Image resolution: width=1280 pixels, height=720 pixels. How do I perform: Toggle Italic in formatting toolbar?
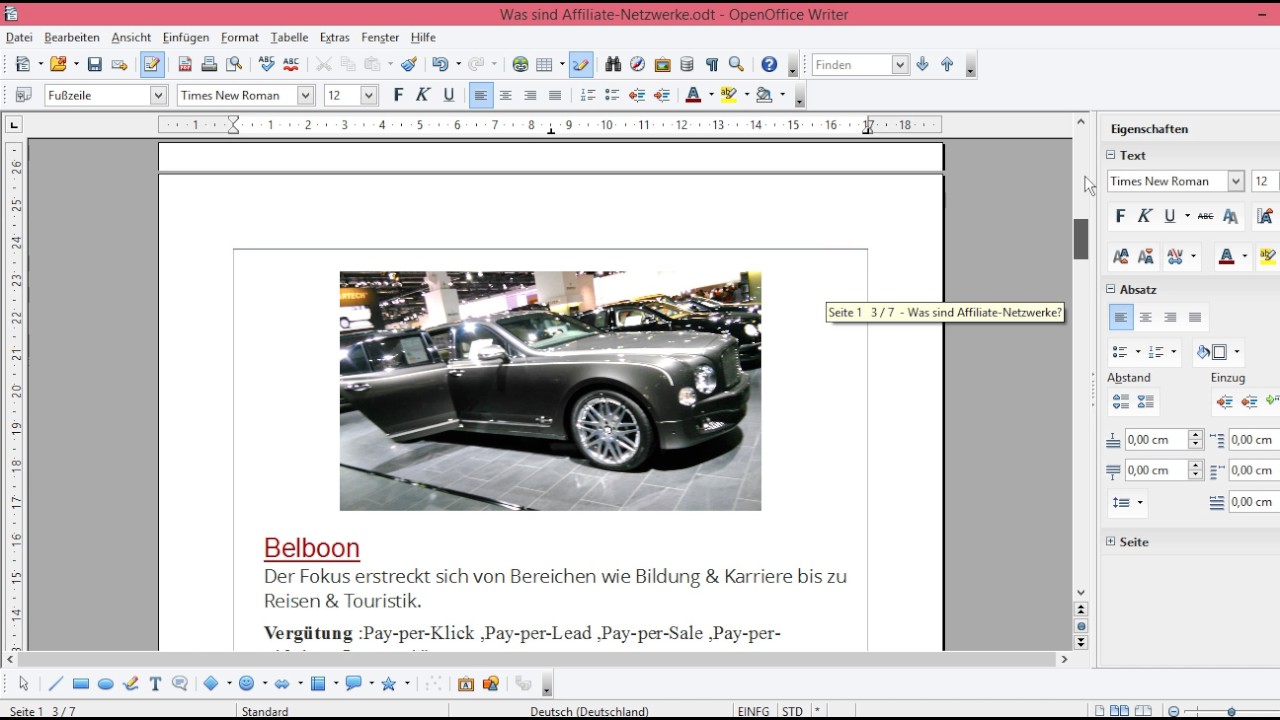coord(423,95)
